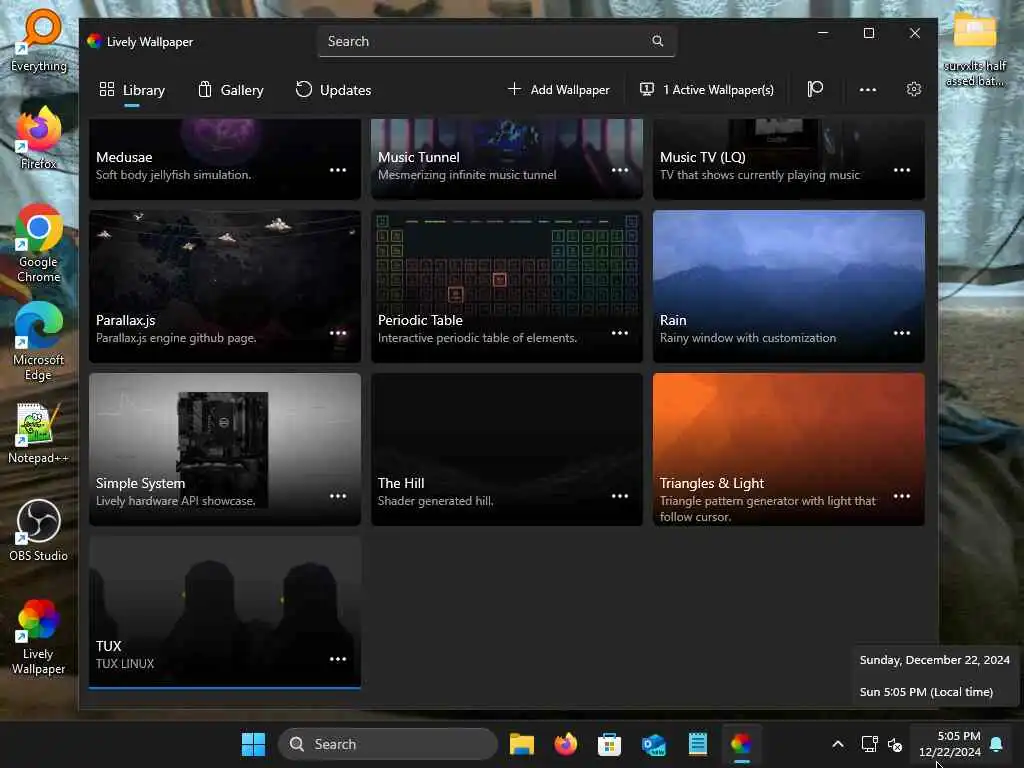Select the Simple System wallpaper thumbnail
Viewport: 1024px width, 768px height.
coord(225,449)
